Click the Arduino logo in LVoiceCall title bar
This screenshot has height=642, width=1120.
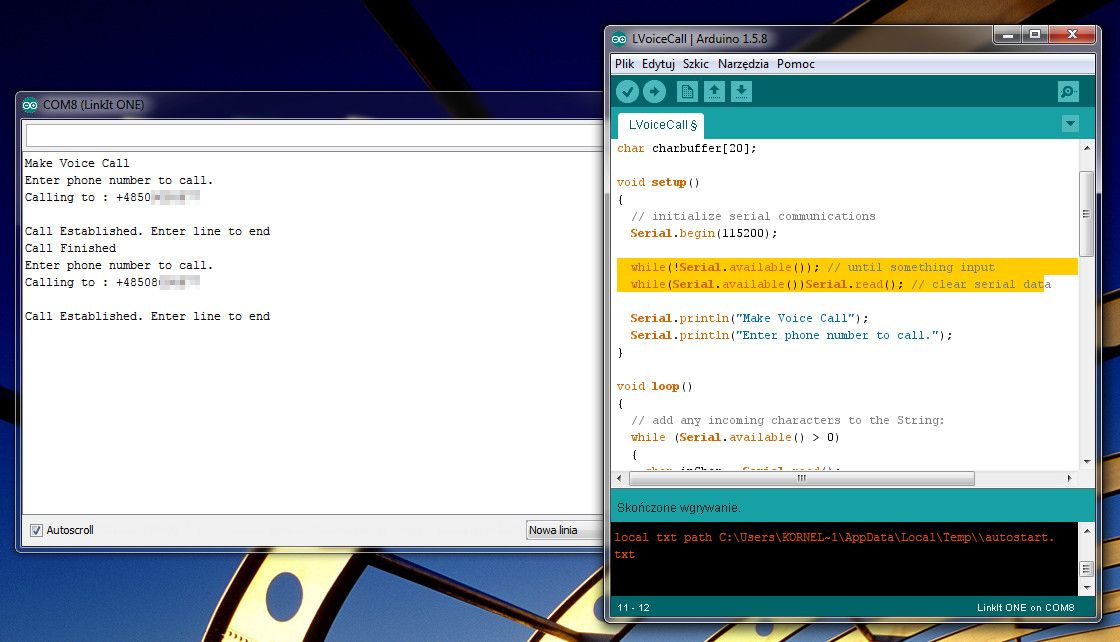point(619,39)
